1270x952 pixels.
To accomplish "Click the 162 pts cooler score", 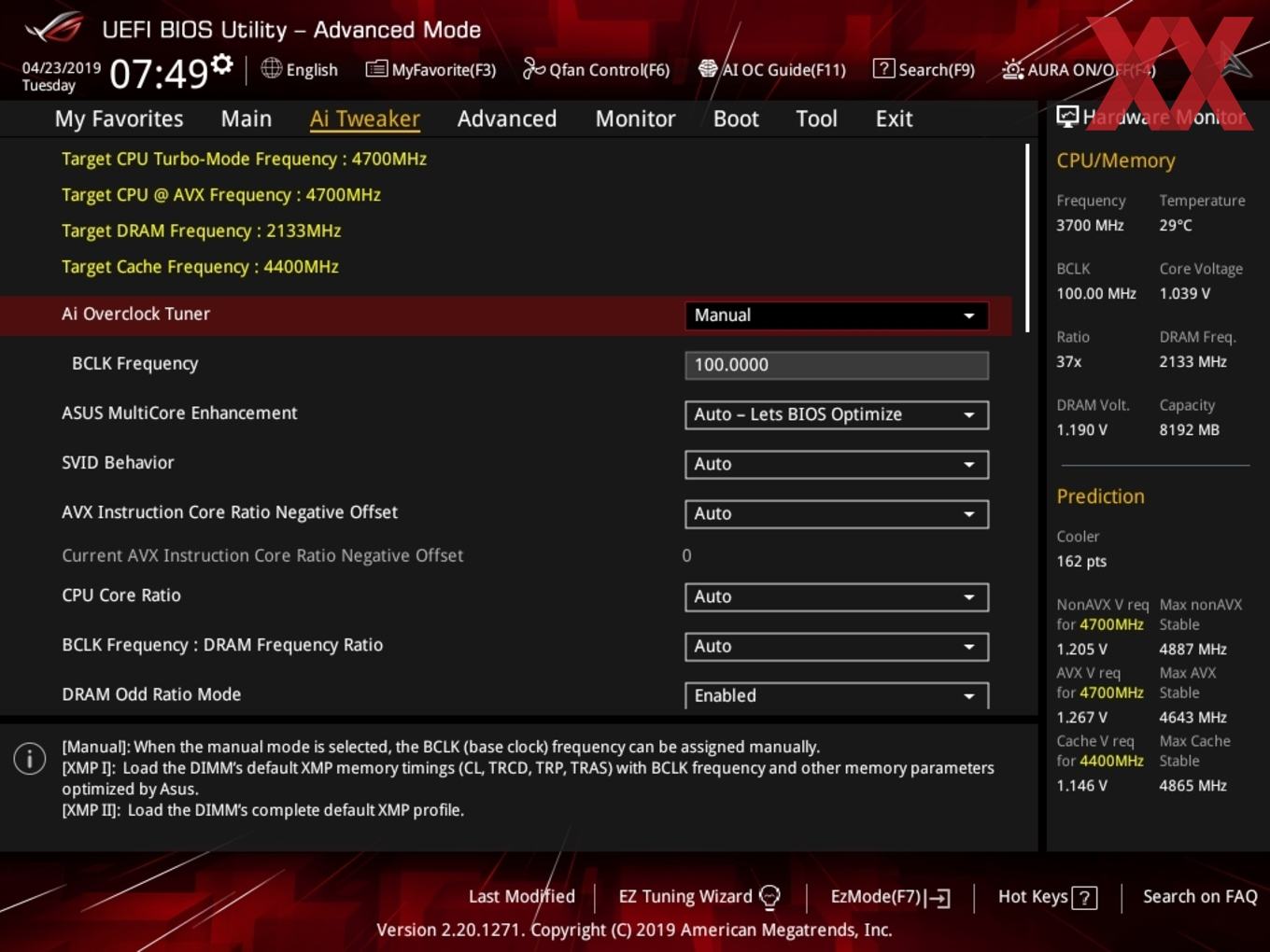I will click(x=1081, y=561).
